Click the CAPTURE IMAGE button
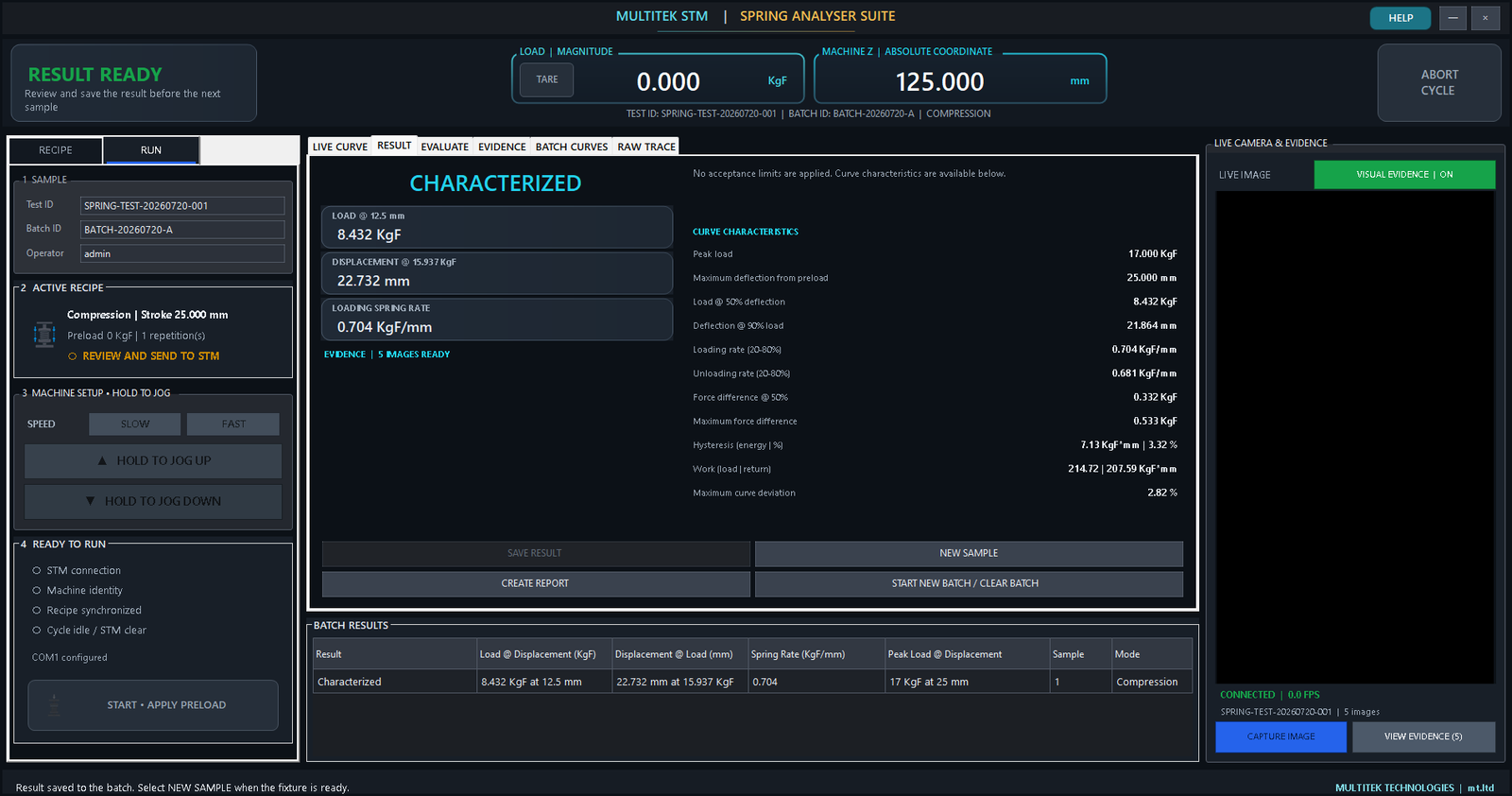The height and width of the screenshot is (796, 1512). (1280, 736)
